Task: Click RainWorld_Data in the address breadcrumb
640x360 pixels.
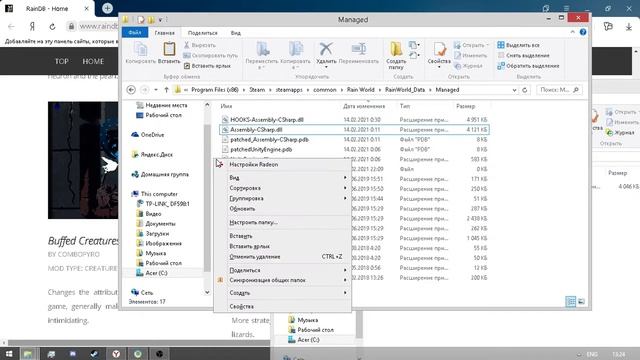Action: (x=405, y=90)
